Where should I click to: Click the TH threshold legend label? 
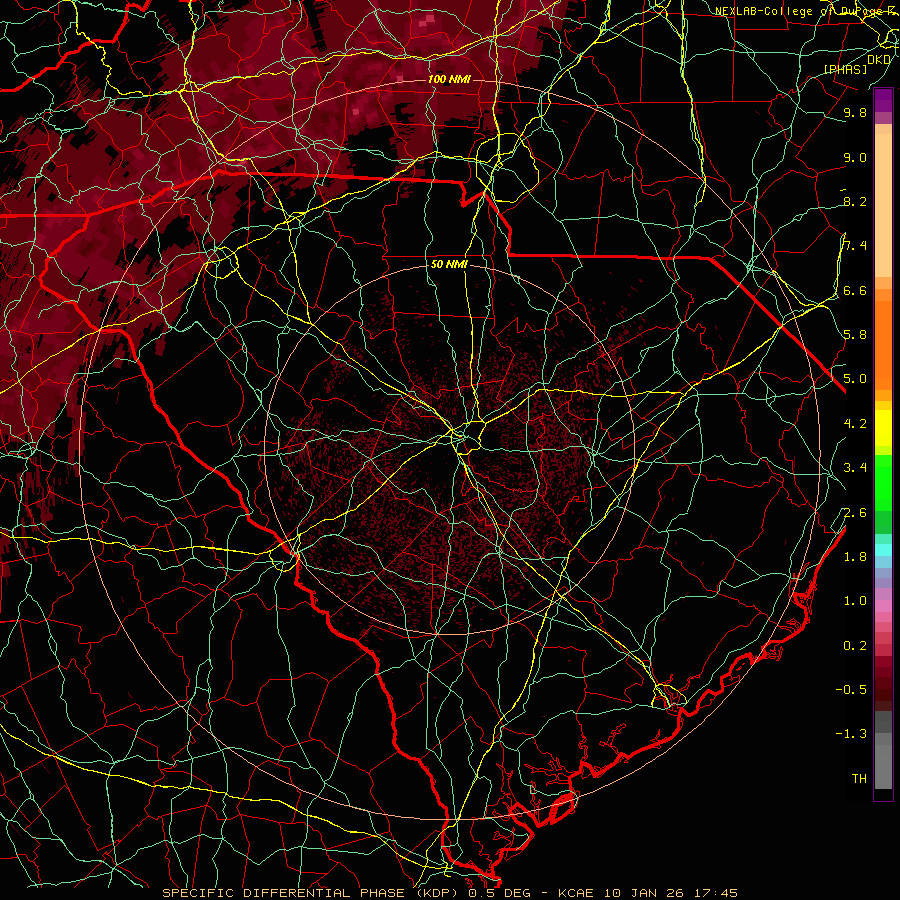pyautogui.click(x=859, y=779)
